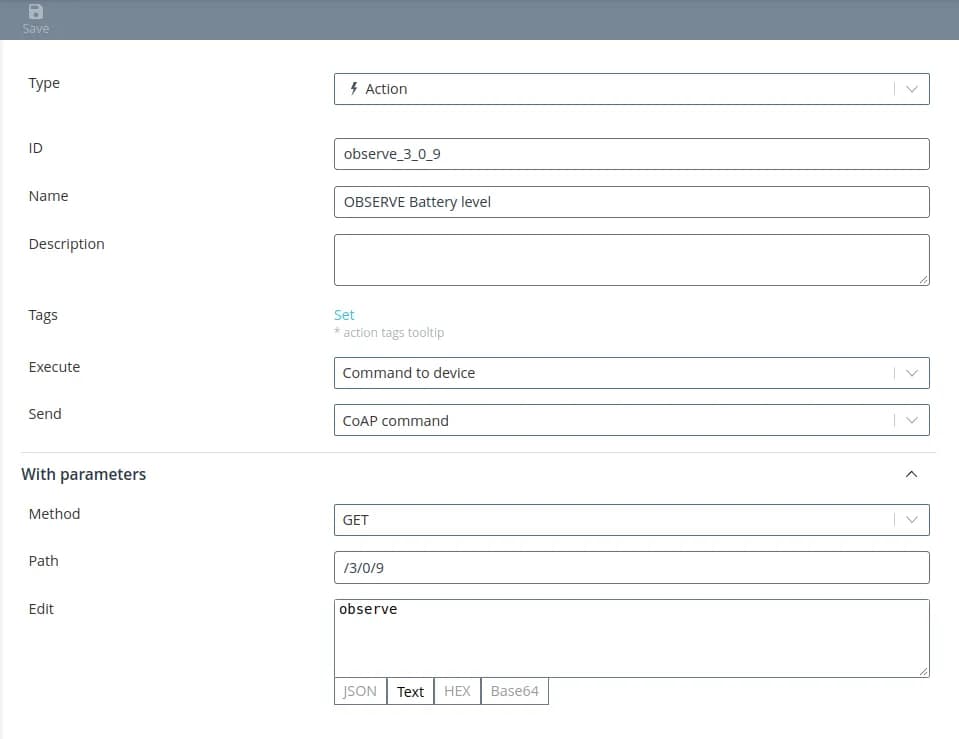Open the Execute 'Command to device' dropdown
The image size is (959, 739).
click(x=630, y=373)
